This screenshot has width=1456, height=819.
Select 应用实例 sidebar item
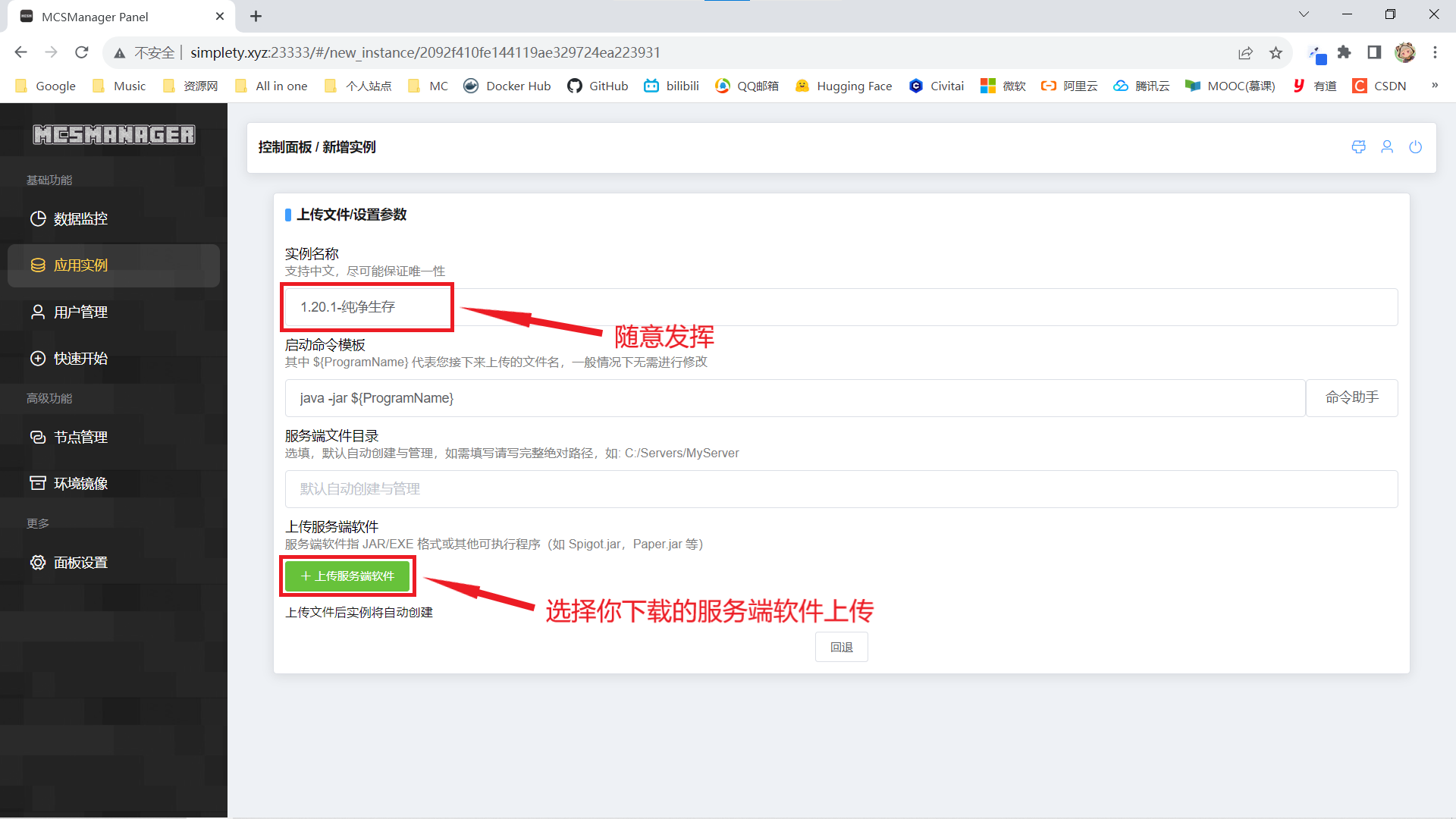point(80,265)
